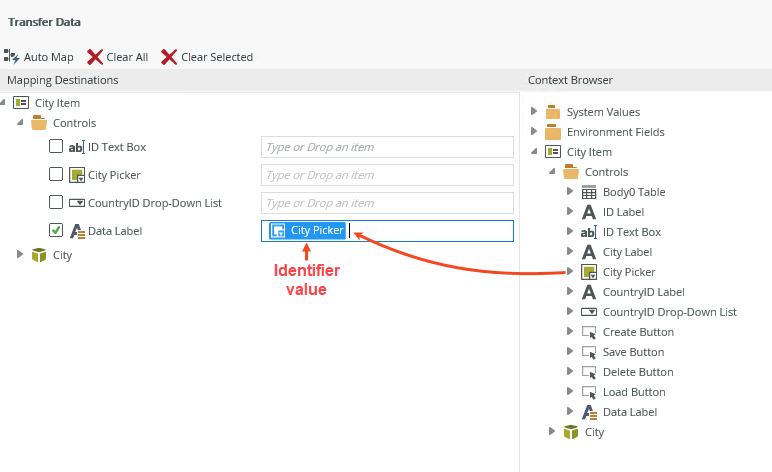Screen dimensions: 772x472
Task: Click the Clear All button label
Action: pyautogui.click(x=127, y=57)
